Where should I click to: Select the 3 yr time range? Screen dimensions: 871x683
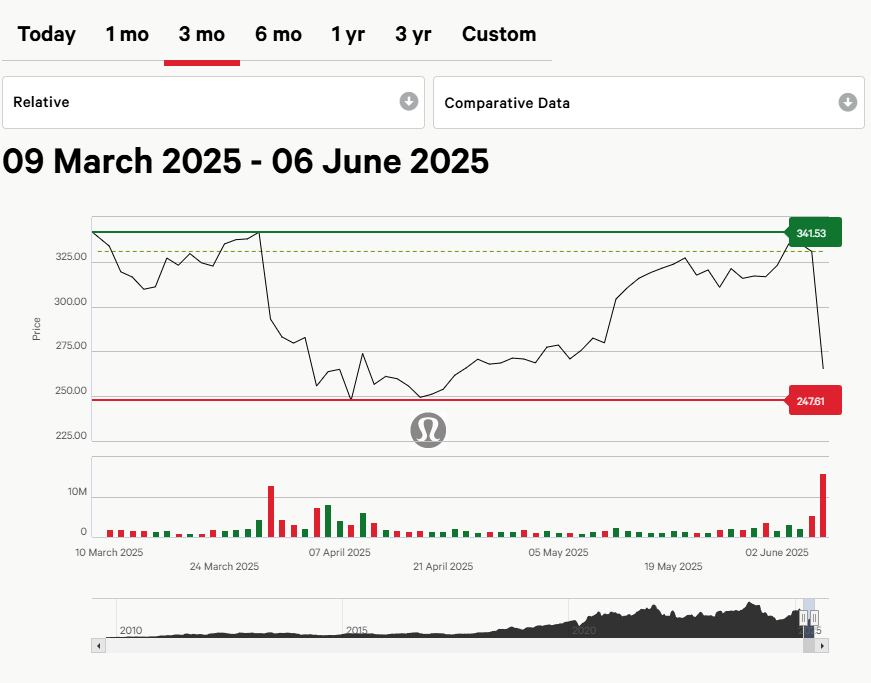tap(413, 34)
